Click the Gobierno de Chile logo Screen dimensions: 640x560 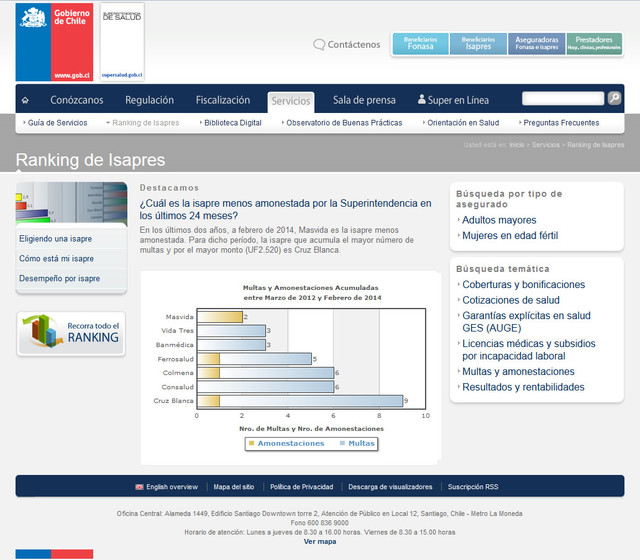(54, 42)
